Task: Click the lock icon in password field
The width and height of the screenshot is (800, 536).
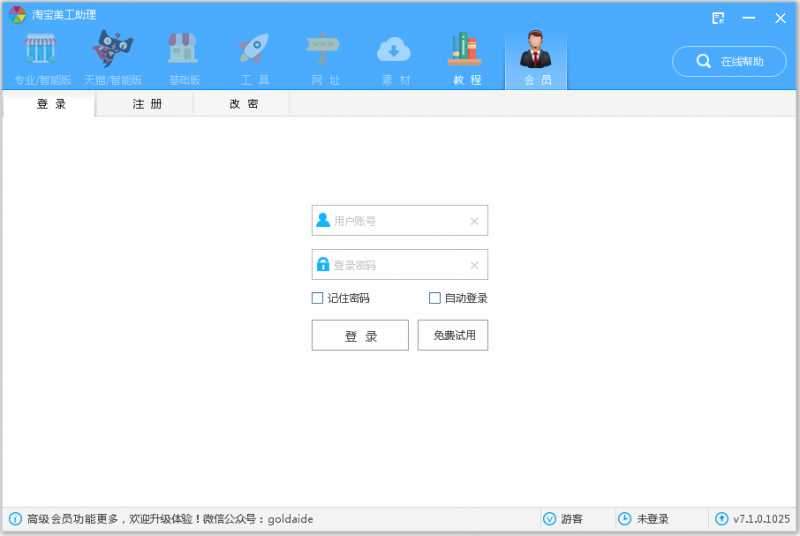Action: click(323, 264)
